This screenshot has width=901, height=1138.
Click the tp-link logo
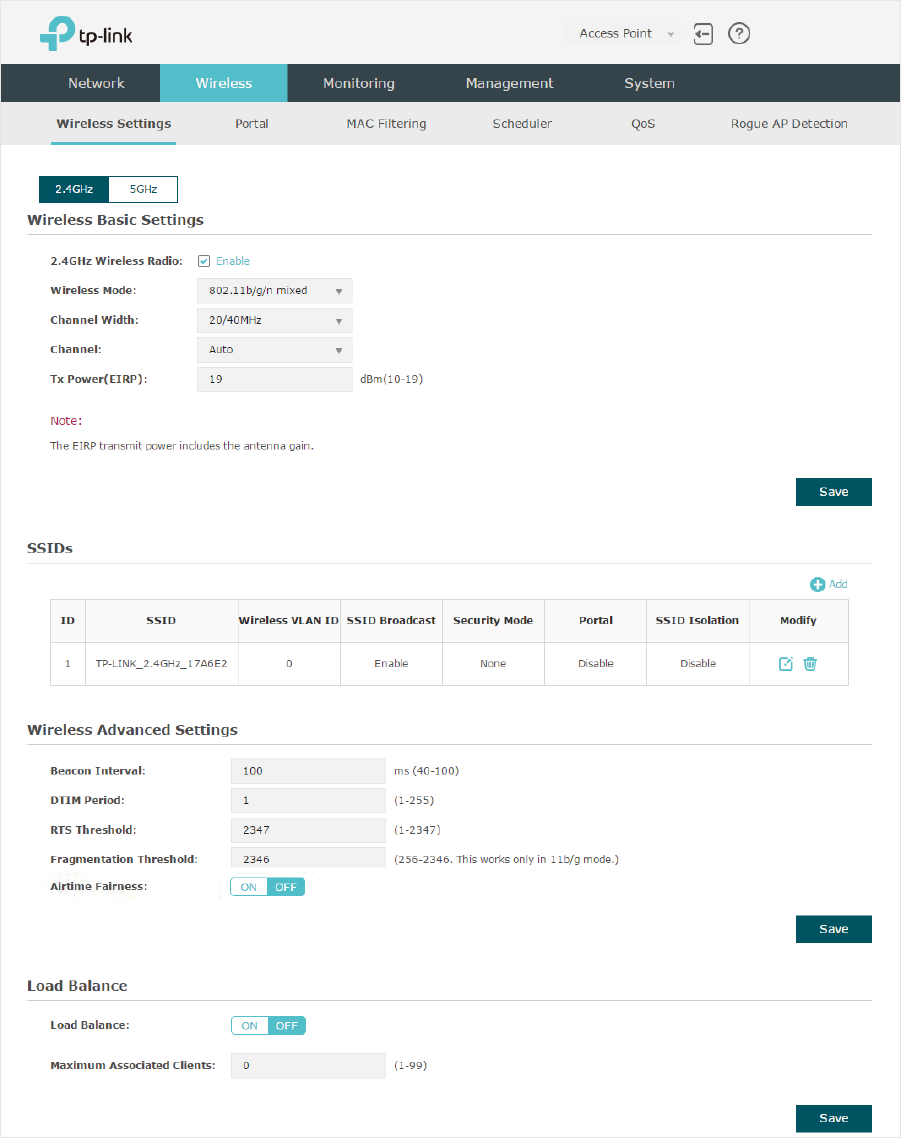click(86, 33)
